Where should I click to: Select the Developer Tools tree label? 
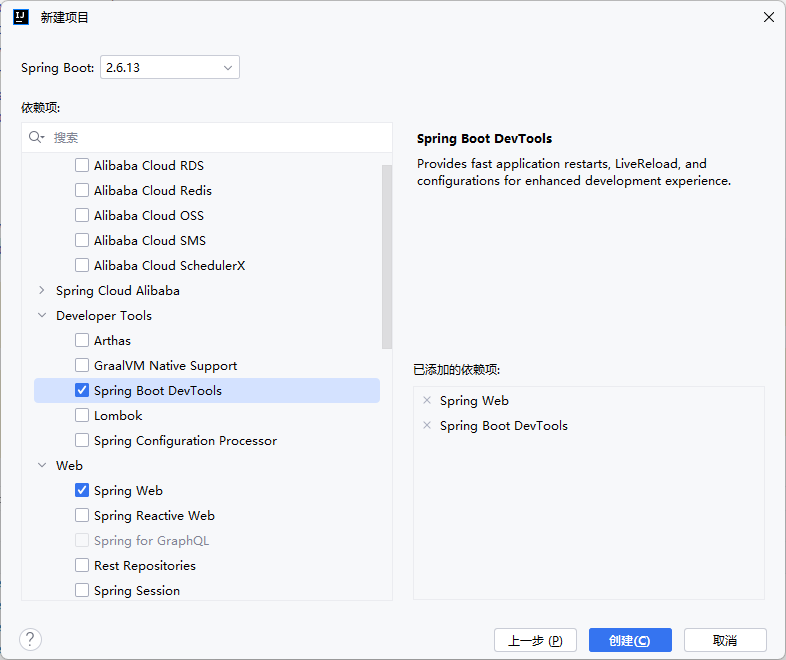[x=104, y=316]
